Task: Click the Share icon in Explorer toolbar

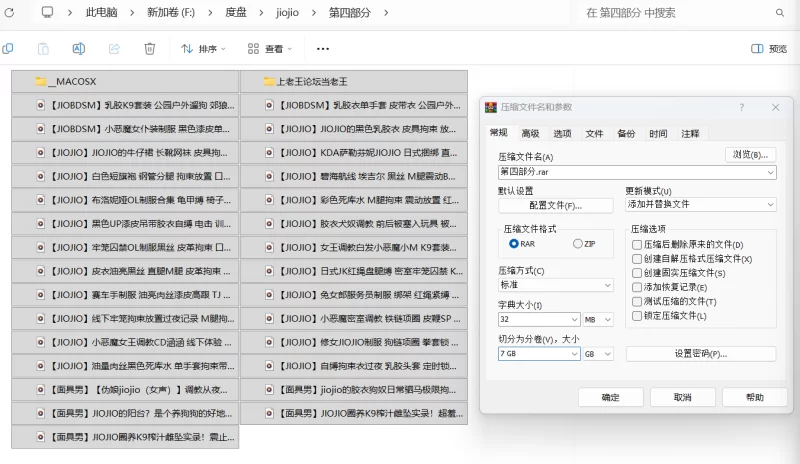Action: (x=114, y=48)
